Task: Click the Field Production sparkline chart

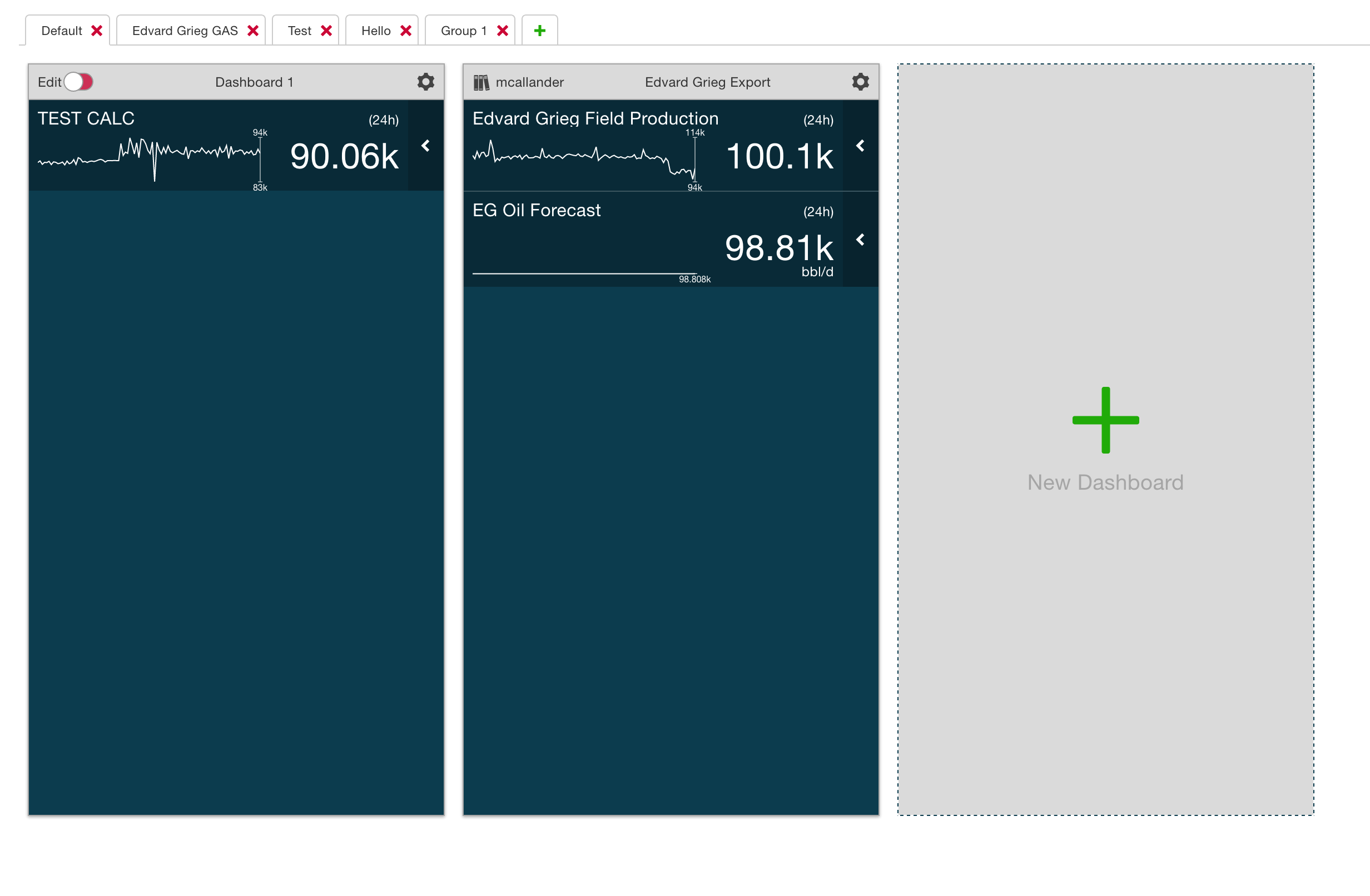Action: (584, 160)
